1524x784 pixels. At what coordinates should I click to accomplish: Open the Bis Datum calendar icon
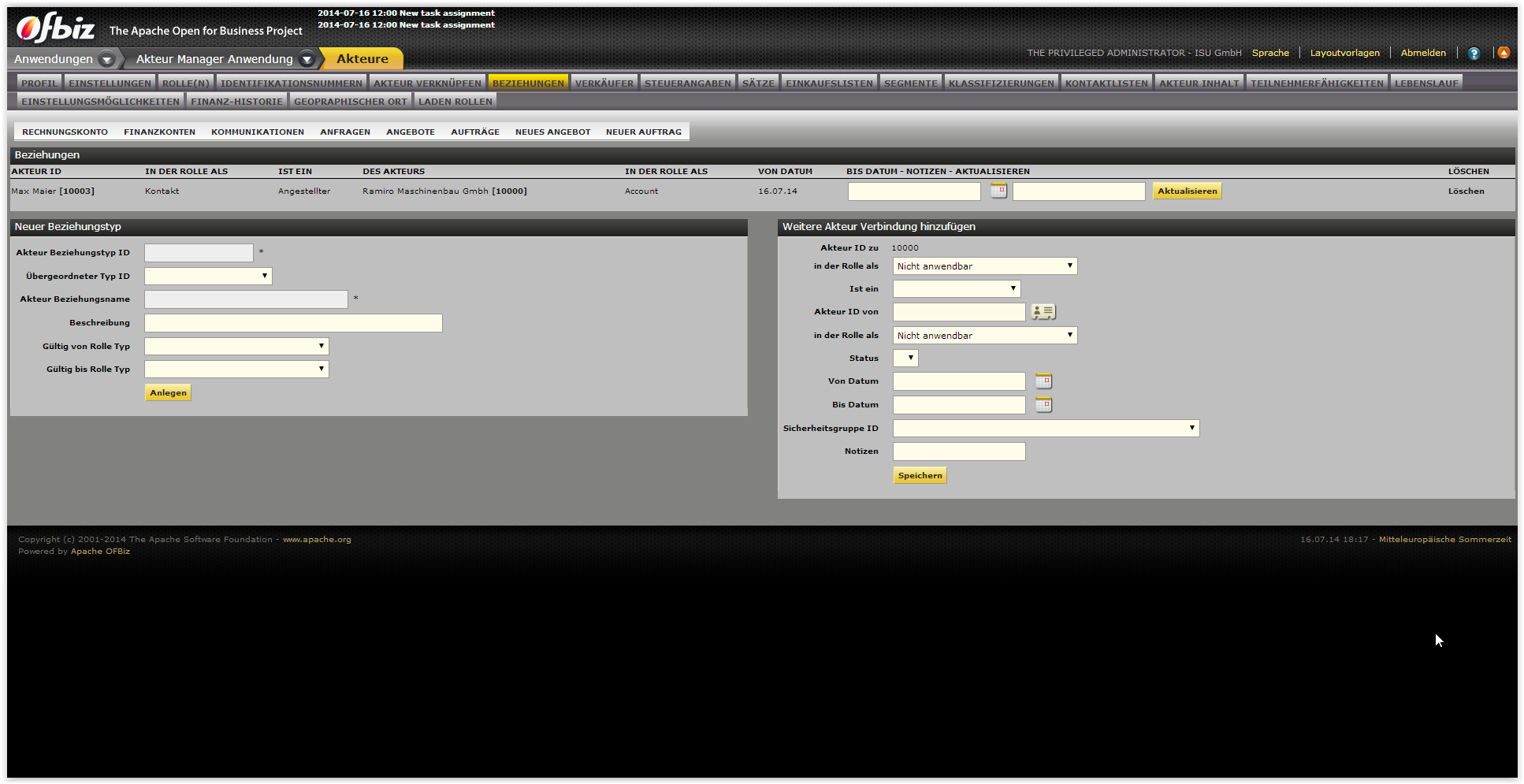click(1043, 405)
